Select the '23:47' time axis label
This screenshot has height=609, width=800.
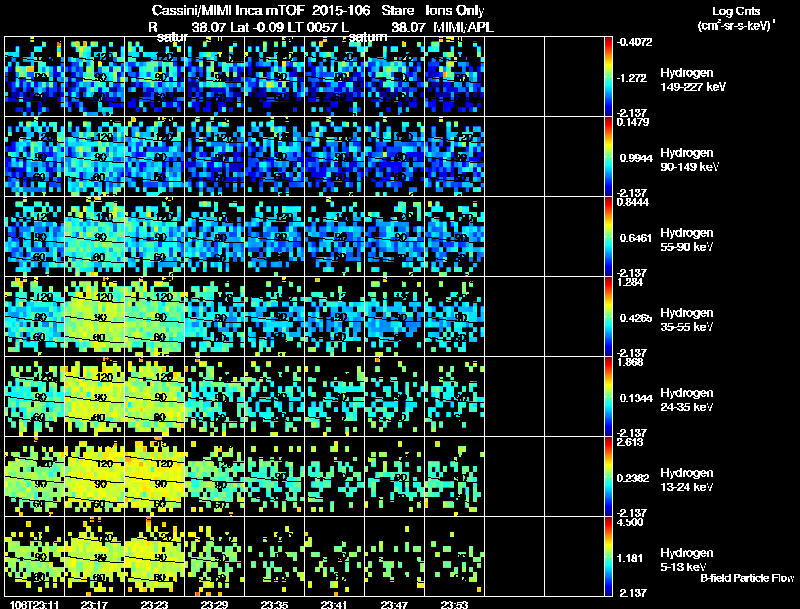pos(394,605)
